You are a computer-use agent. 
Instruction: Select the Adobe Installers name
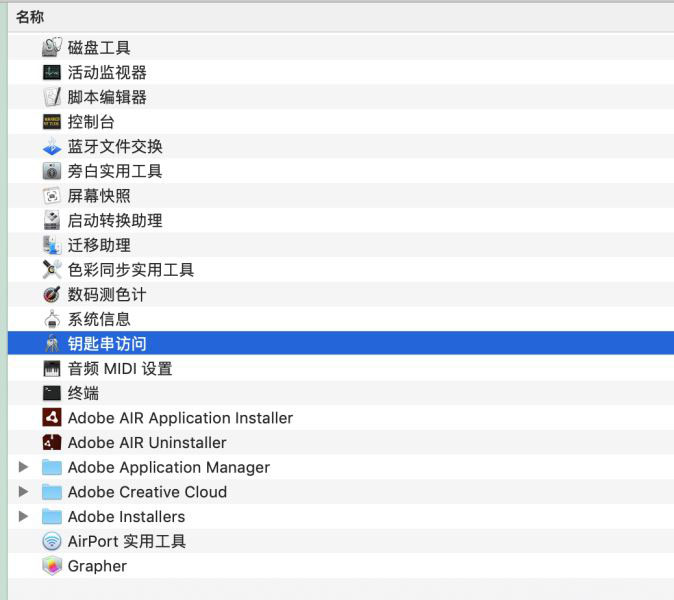(x=126, y=516)
